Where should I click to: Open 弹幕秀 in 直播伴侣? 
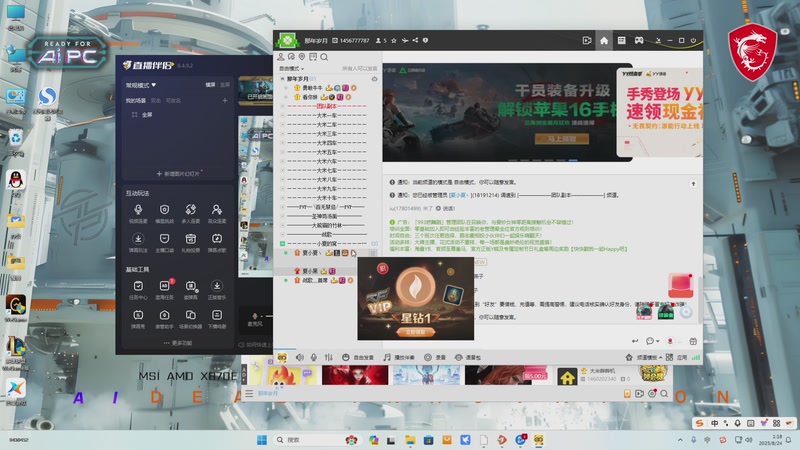coord(138,319)
